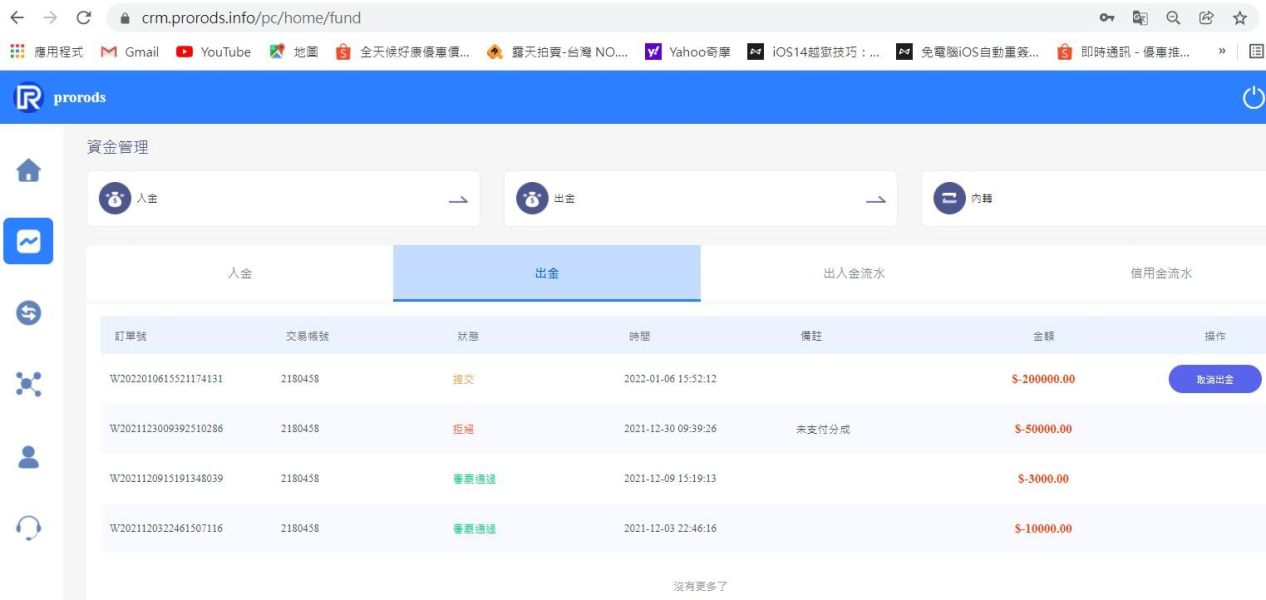This screenshot has width=1266, height=600.
Task: Open the user profile sidebar icon
Action: (29, 456)
